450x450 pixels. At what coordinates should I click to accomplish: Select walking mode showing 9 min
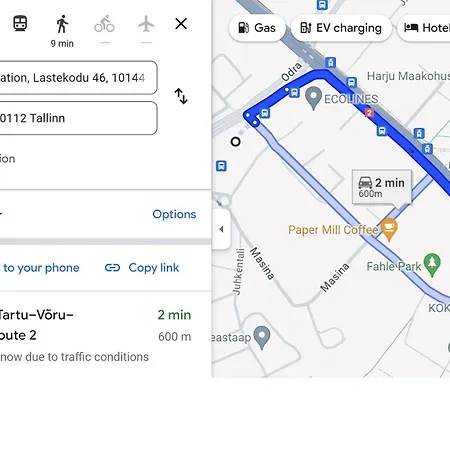(x=62, y=31)
